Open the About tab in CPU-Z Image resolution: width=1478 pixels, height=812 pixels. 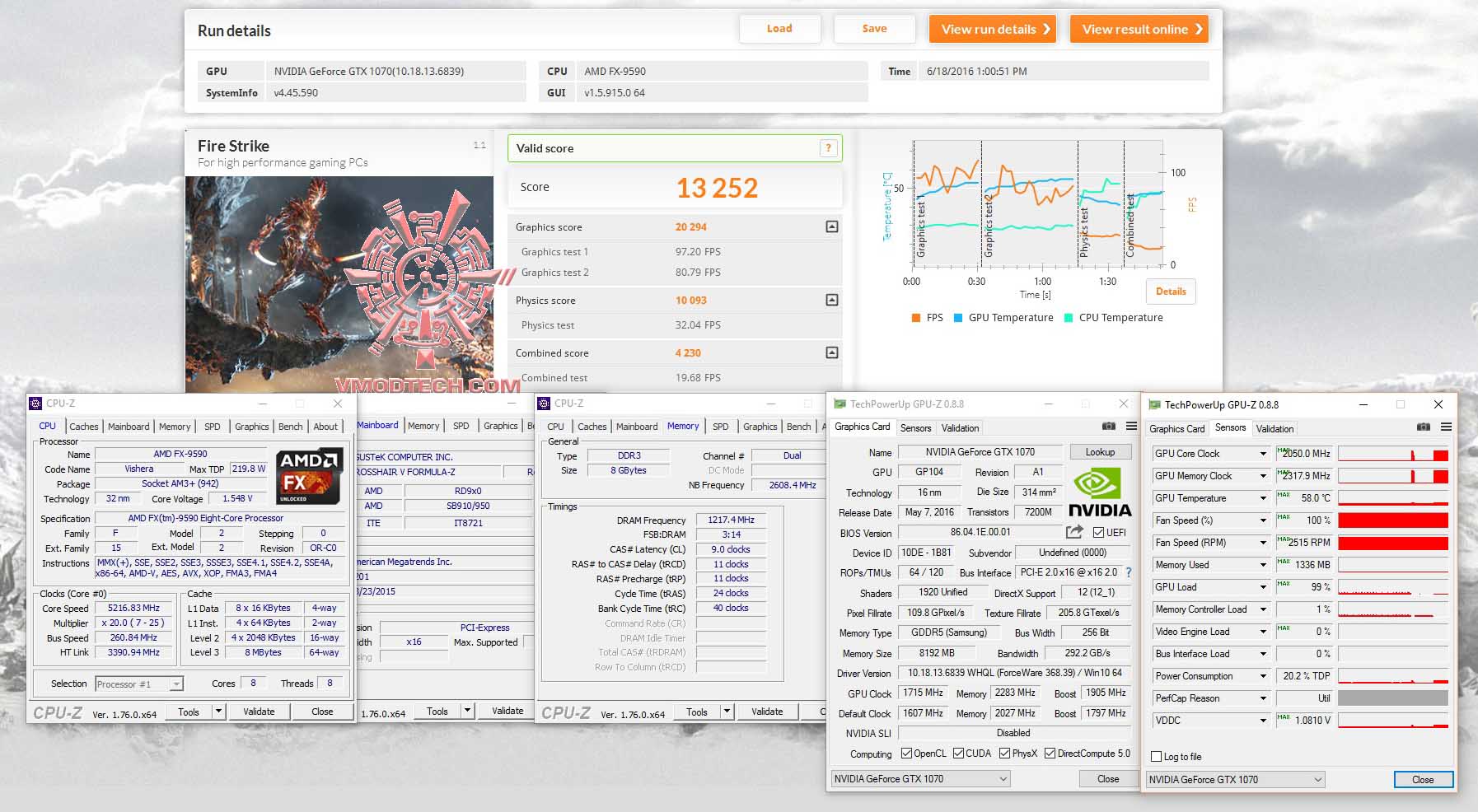coord(325,427)
